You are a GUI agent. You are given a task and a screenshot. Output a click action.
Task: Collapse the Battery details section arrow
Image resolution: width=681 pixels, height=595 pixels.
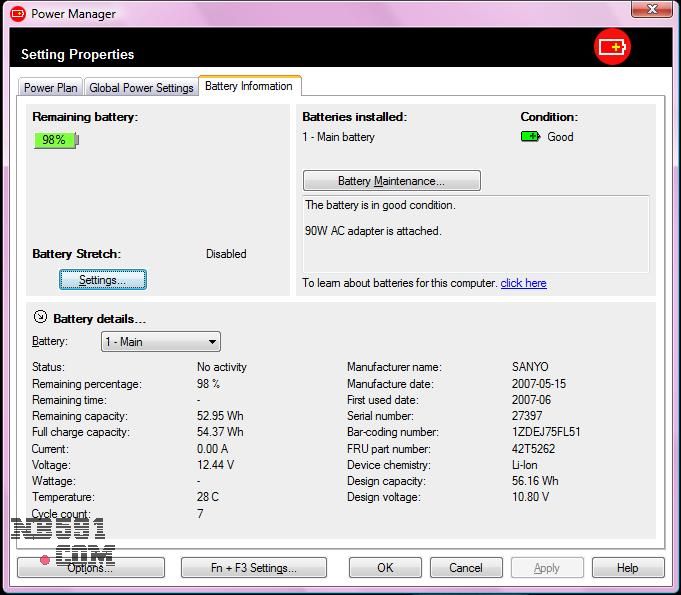[40, 318]
